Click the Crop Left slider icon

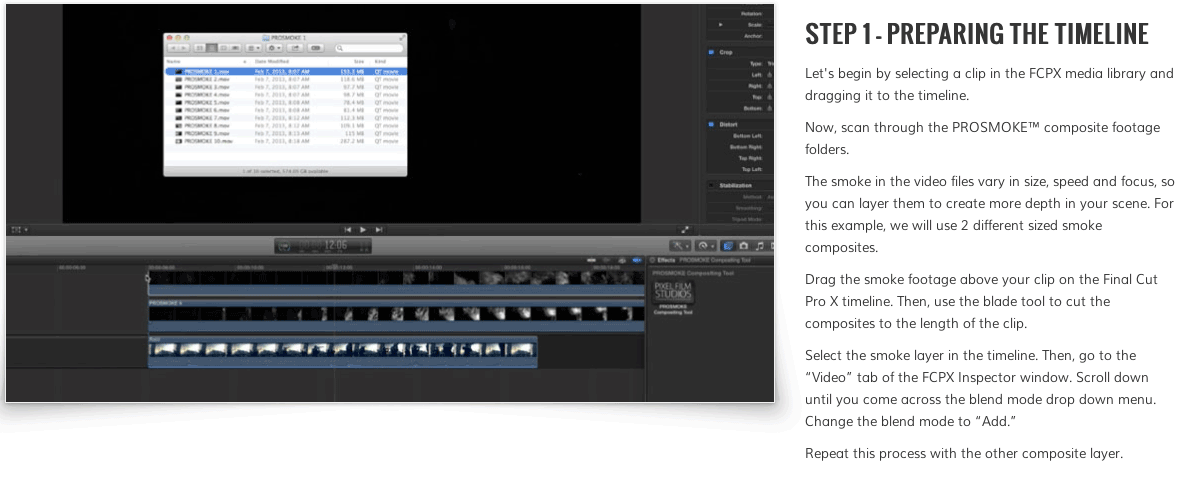click(769, 75)
